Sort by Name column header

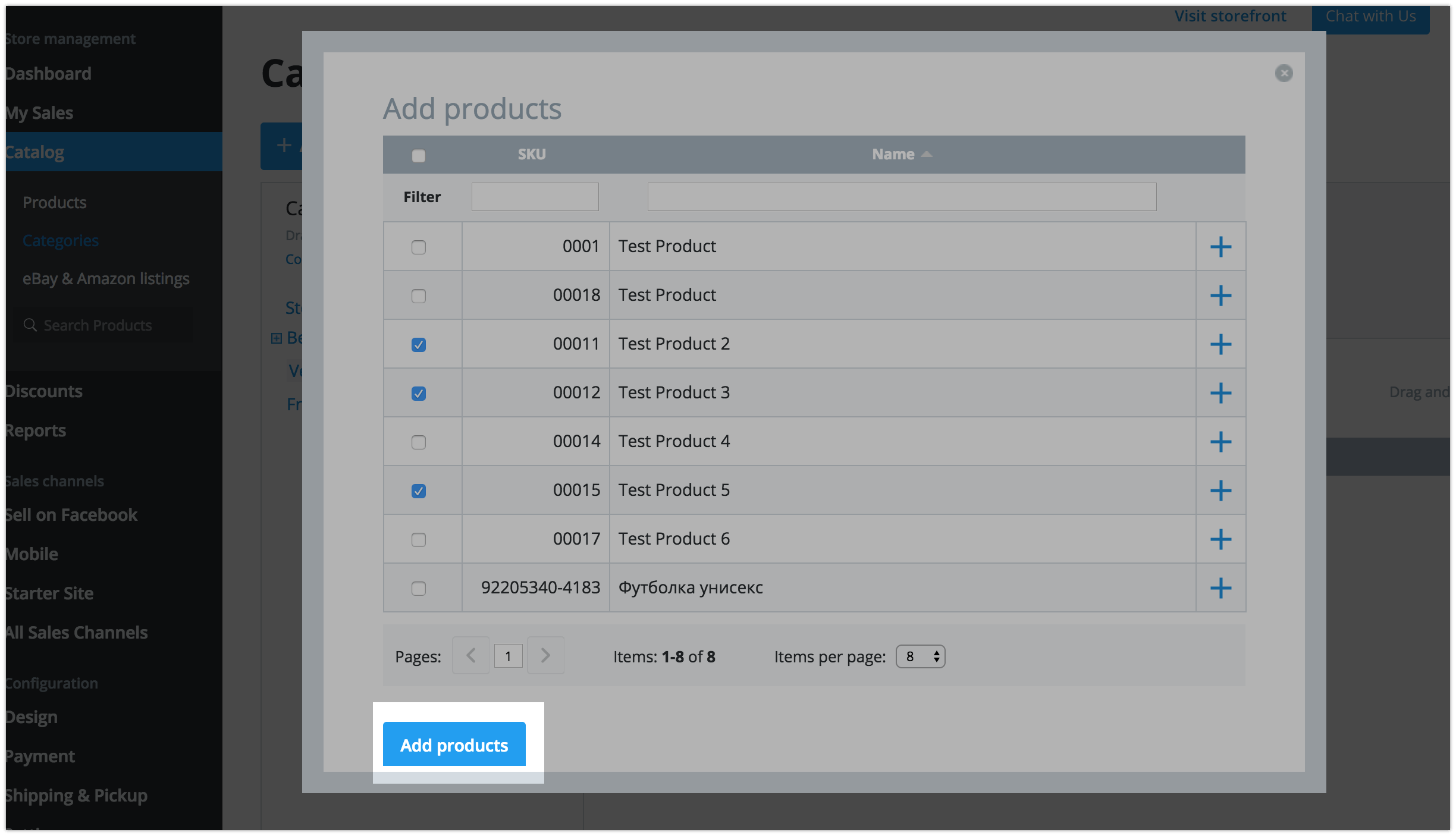(x=893, y=154)
